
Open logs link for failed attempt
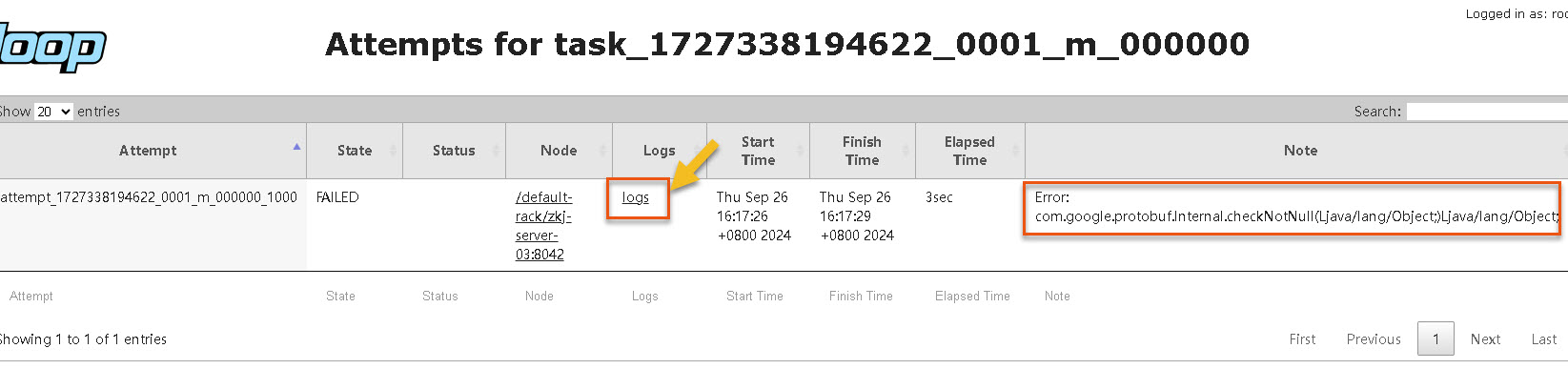coord(636,197)
